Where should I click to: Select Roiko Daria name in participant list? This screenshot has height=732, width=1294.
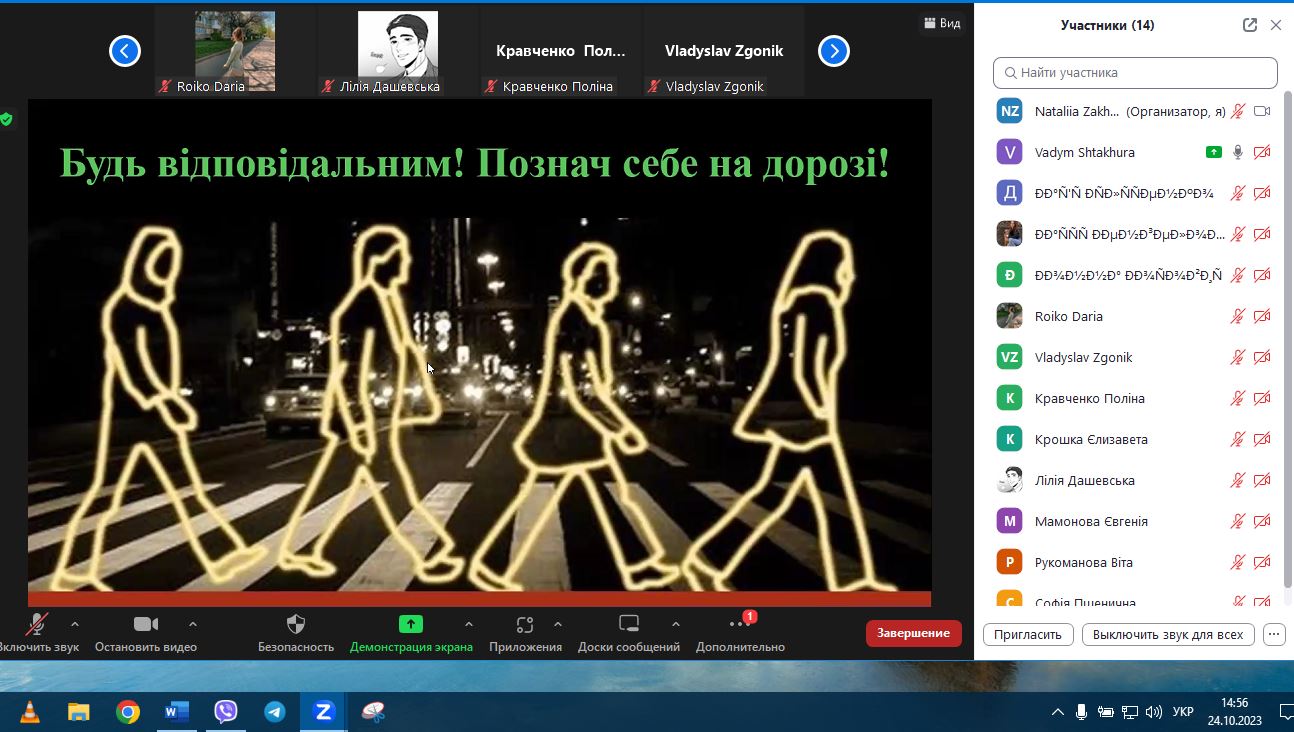1069,317
